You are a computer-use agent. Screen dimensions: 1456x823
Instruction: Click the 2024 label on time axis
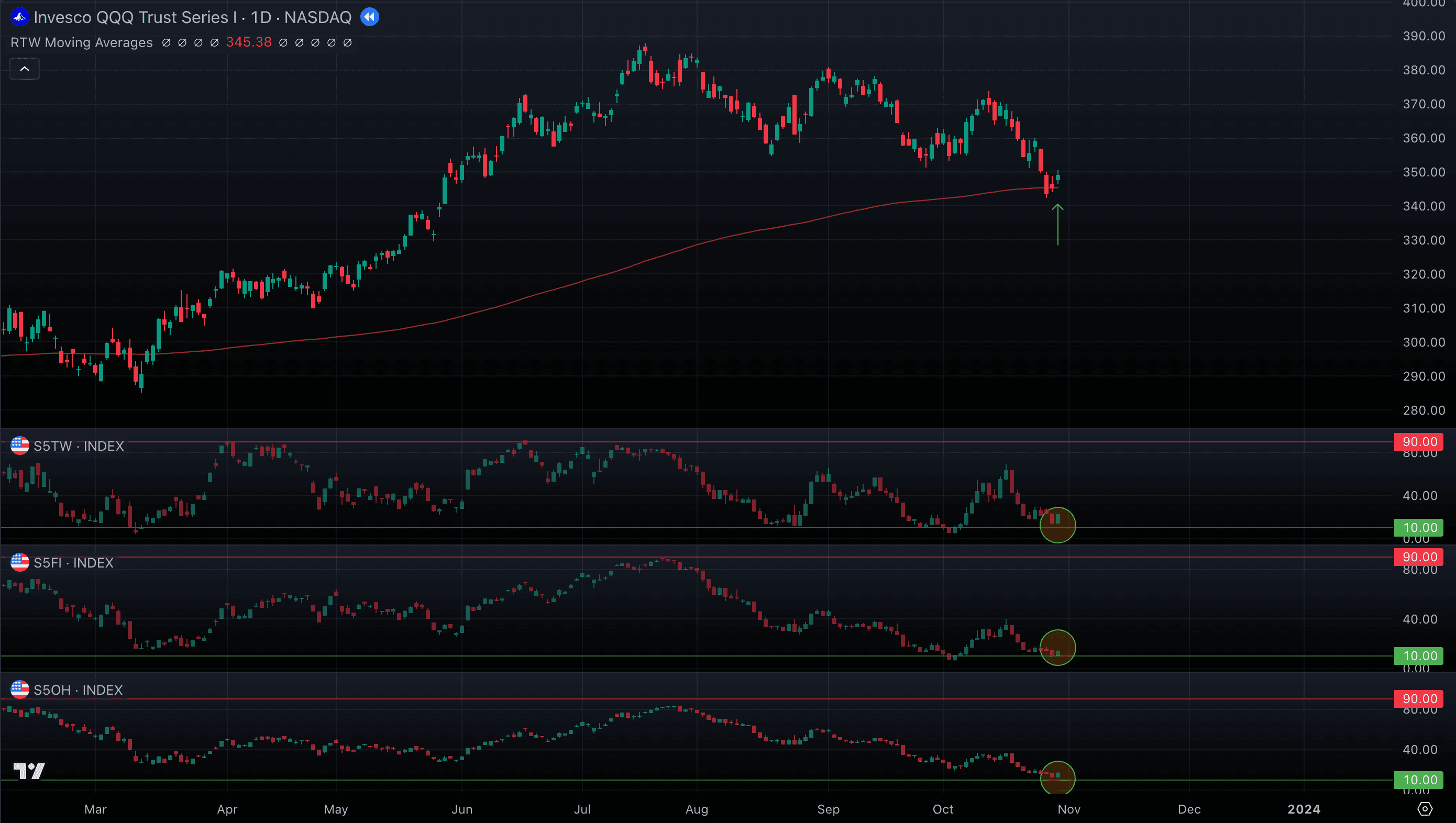tap(1304, 809)
